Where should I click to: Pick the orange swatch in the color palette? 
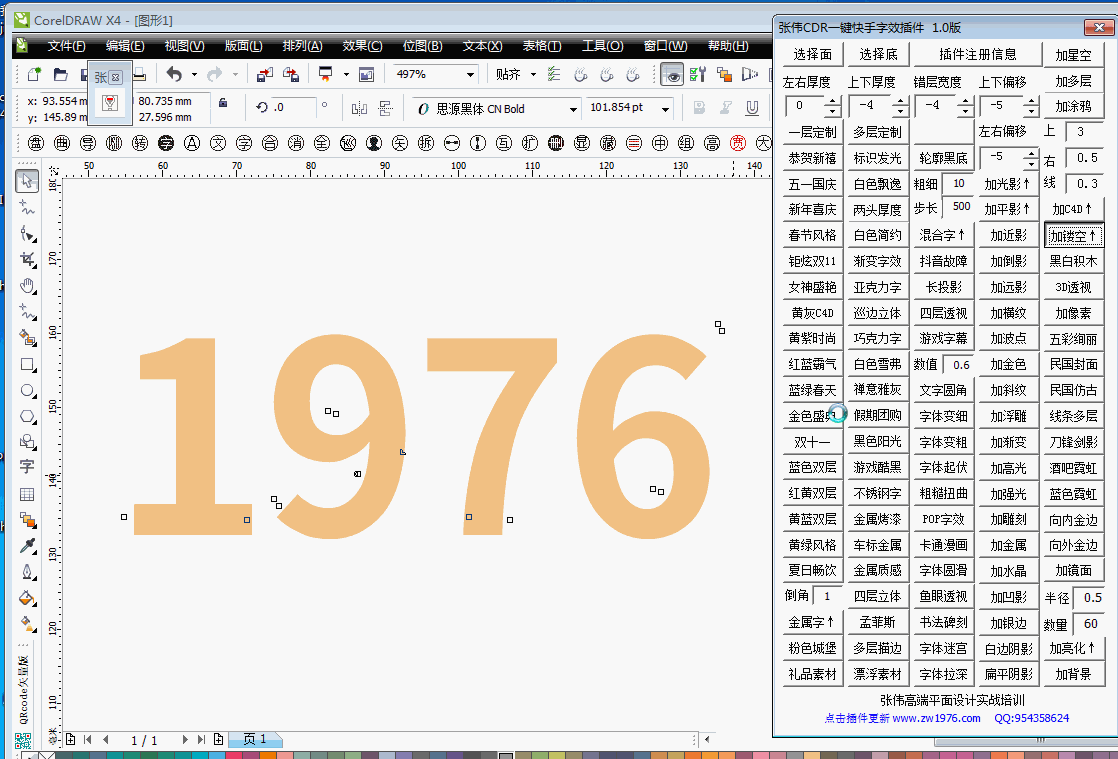click(269, 755)
